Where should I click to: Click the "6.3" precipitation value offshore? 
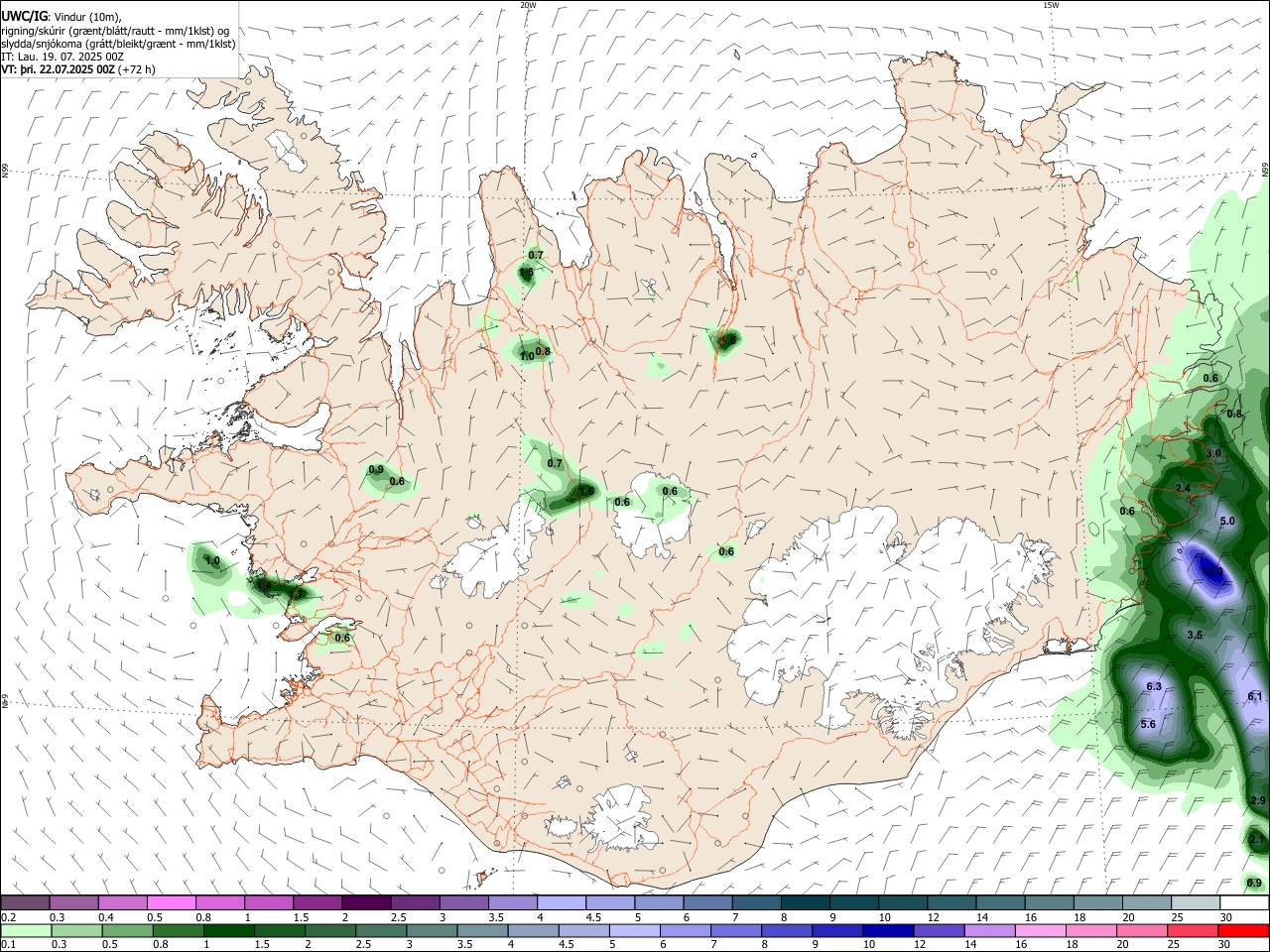point(1154,686)
